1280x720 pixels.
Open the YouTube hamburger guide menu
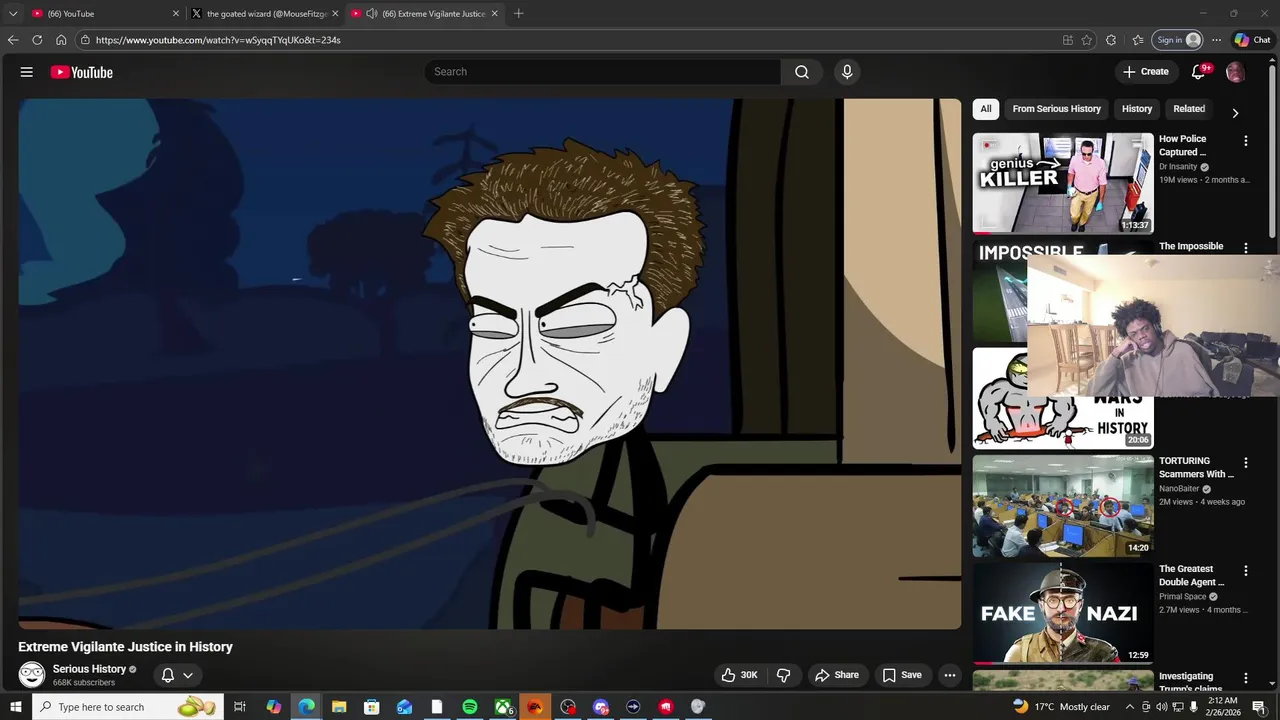pyautogui.click(x=27, y=72)
